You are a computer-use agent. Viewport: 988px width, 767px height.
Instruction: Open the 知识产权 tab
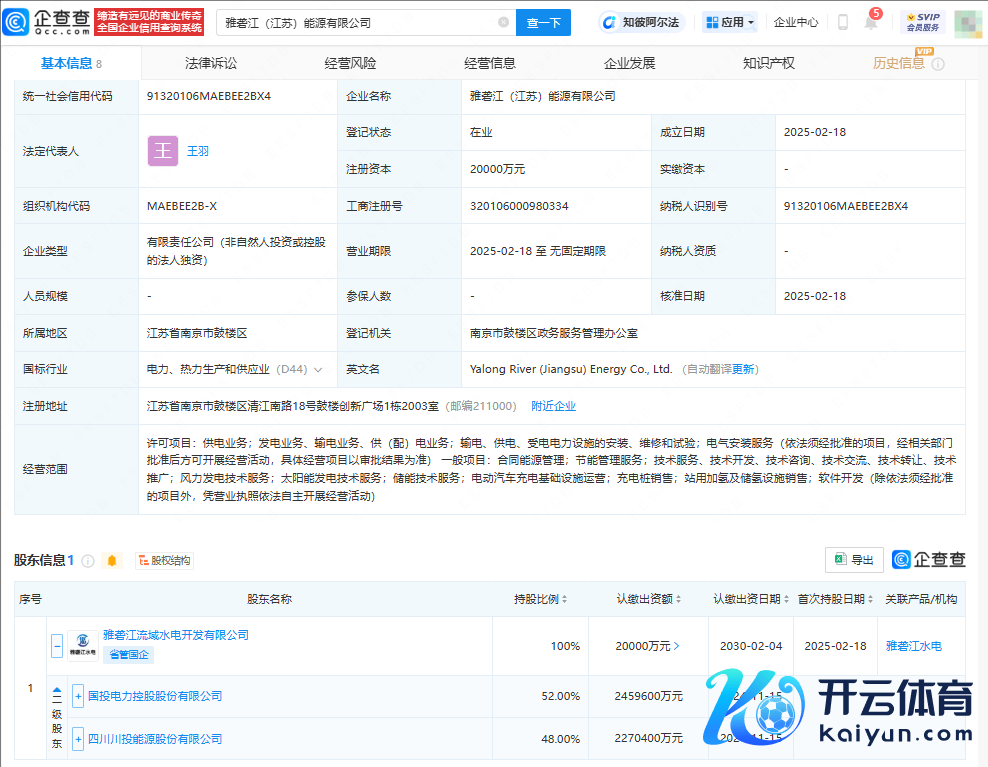[768, 63]
